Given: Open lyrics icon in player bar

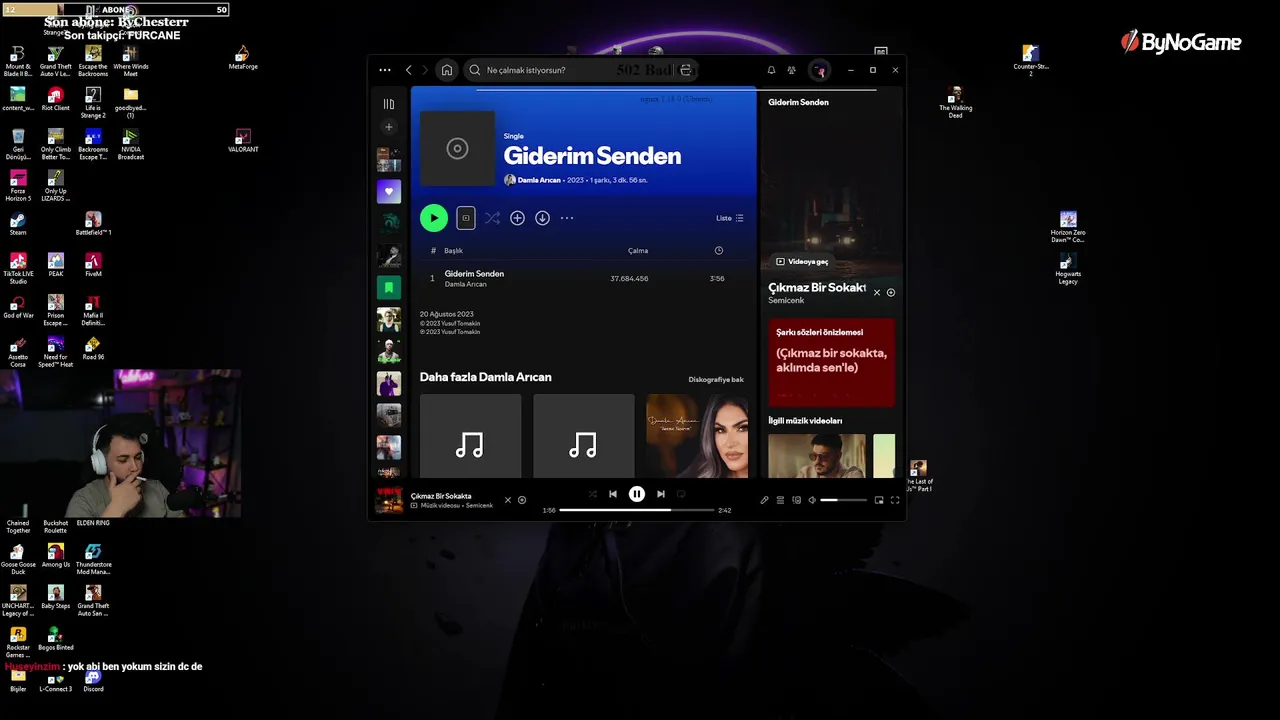Looking at the screenshot, I should point(764,500).
